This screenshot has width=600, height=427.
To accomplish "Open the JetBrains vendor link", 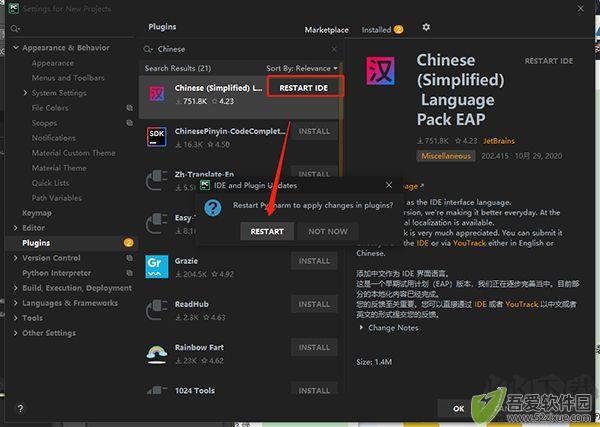I will click(499, 141).
